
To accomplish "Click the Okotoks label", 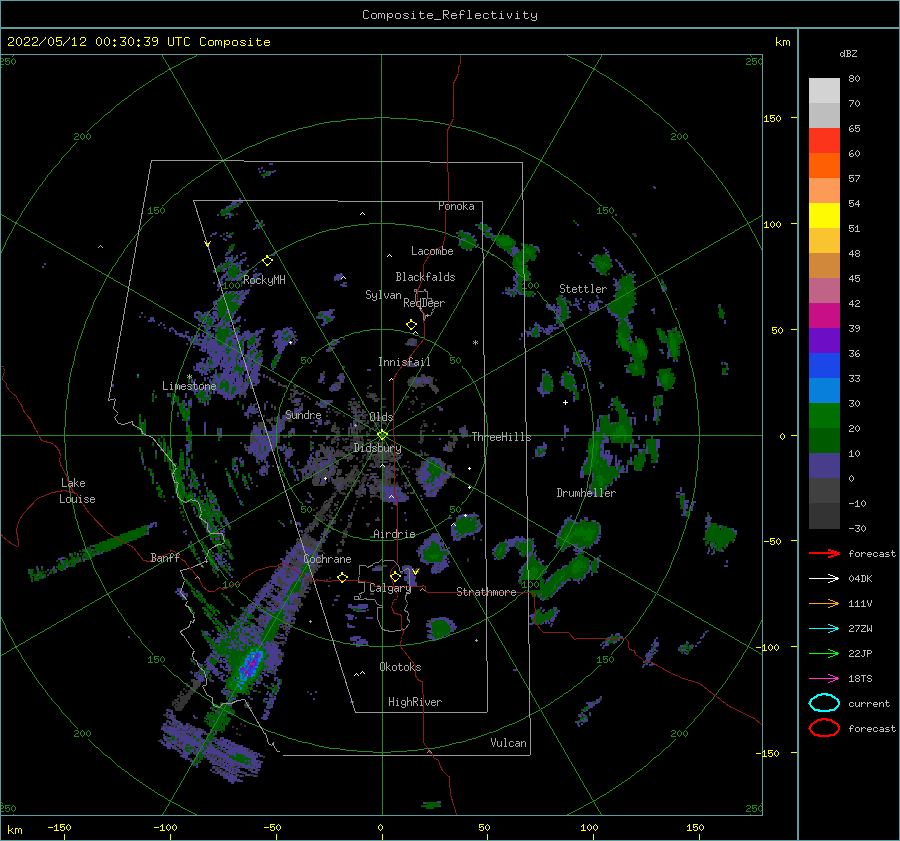I will 400,667.
